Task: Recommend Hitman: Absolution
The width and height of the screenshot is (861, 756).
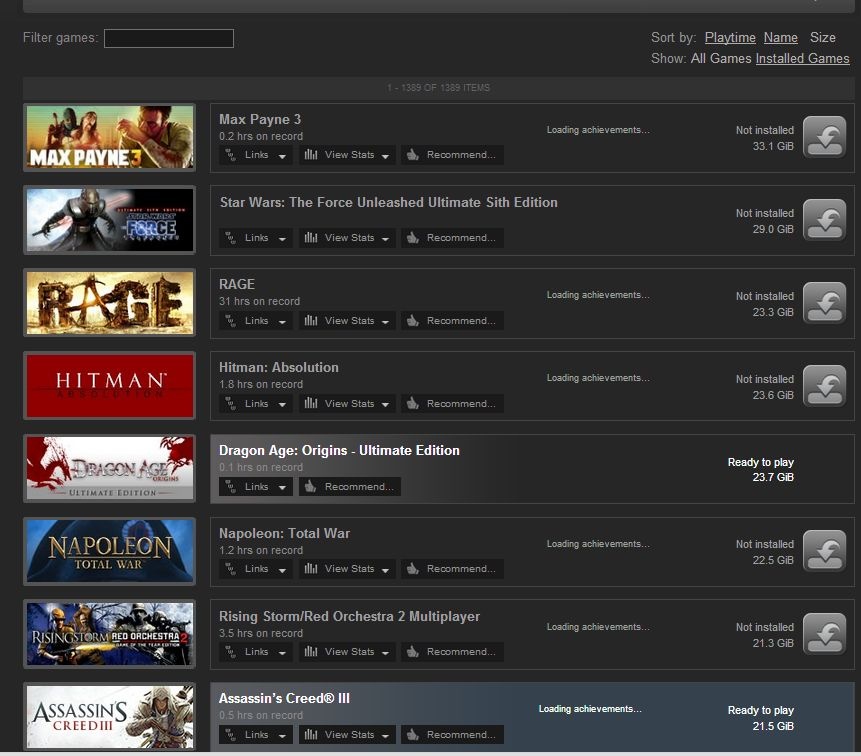Action: [x=452, y=404]
